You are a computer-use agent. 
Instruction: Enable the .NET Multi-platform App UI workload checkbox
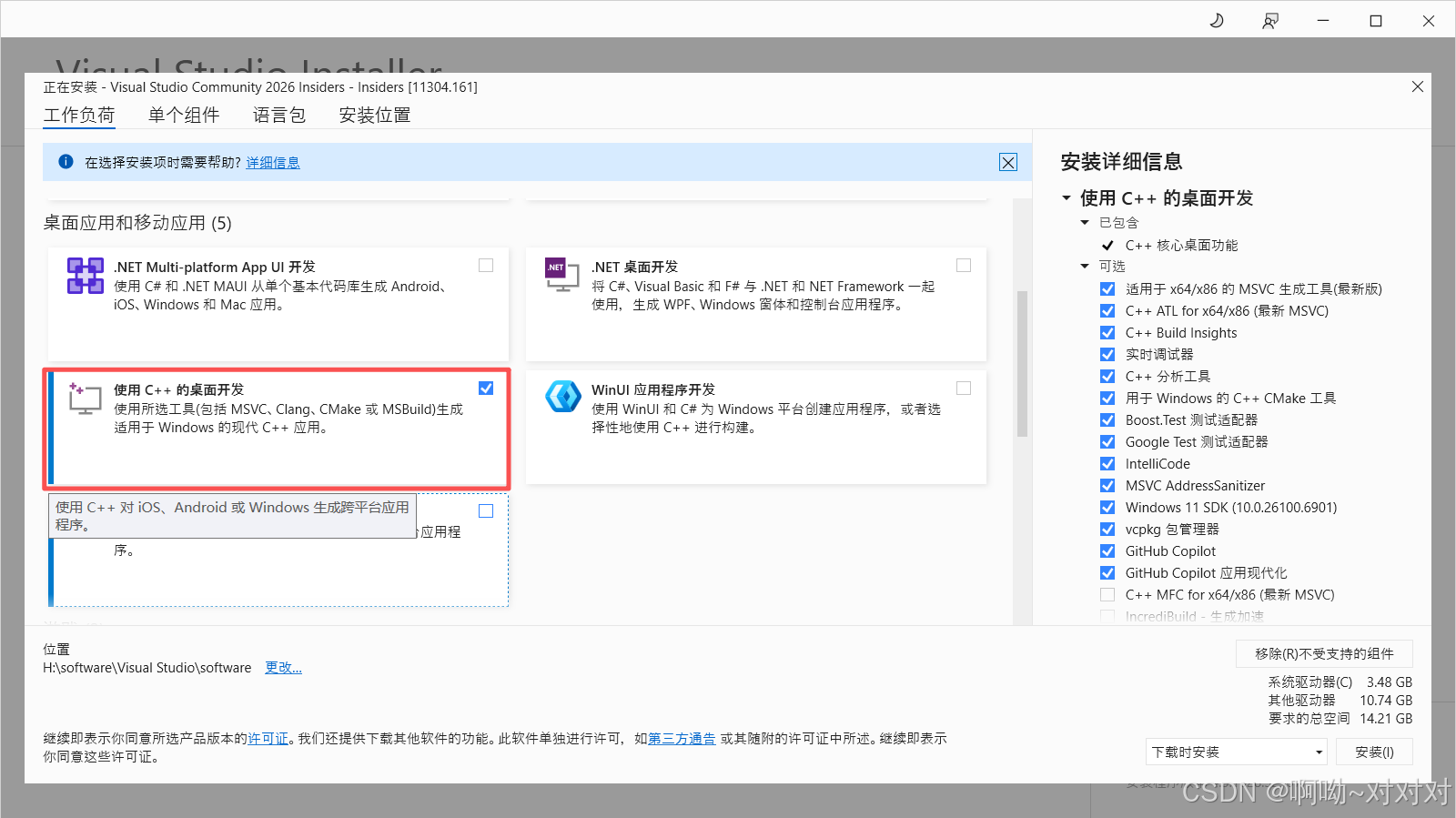coord(486,266)
